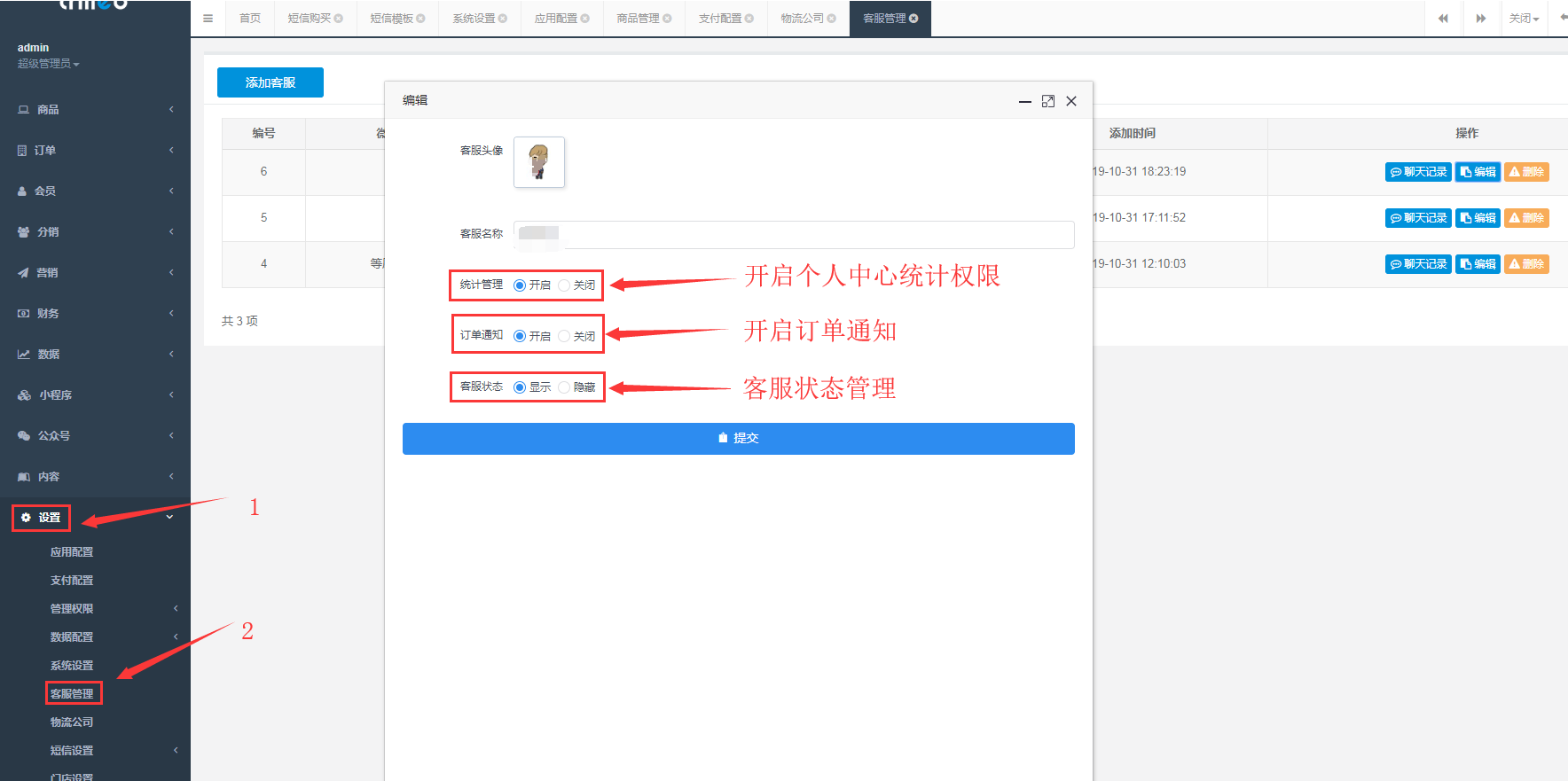
Task: Click the 小程序 sidebar icon
Action: [24, 394]
